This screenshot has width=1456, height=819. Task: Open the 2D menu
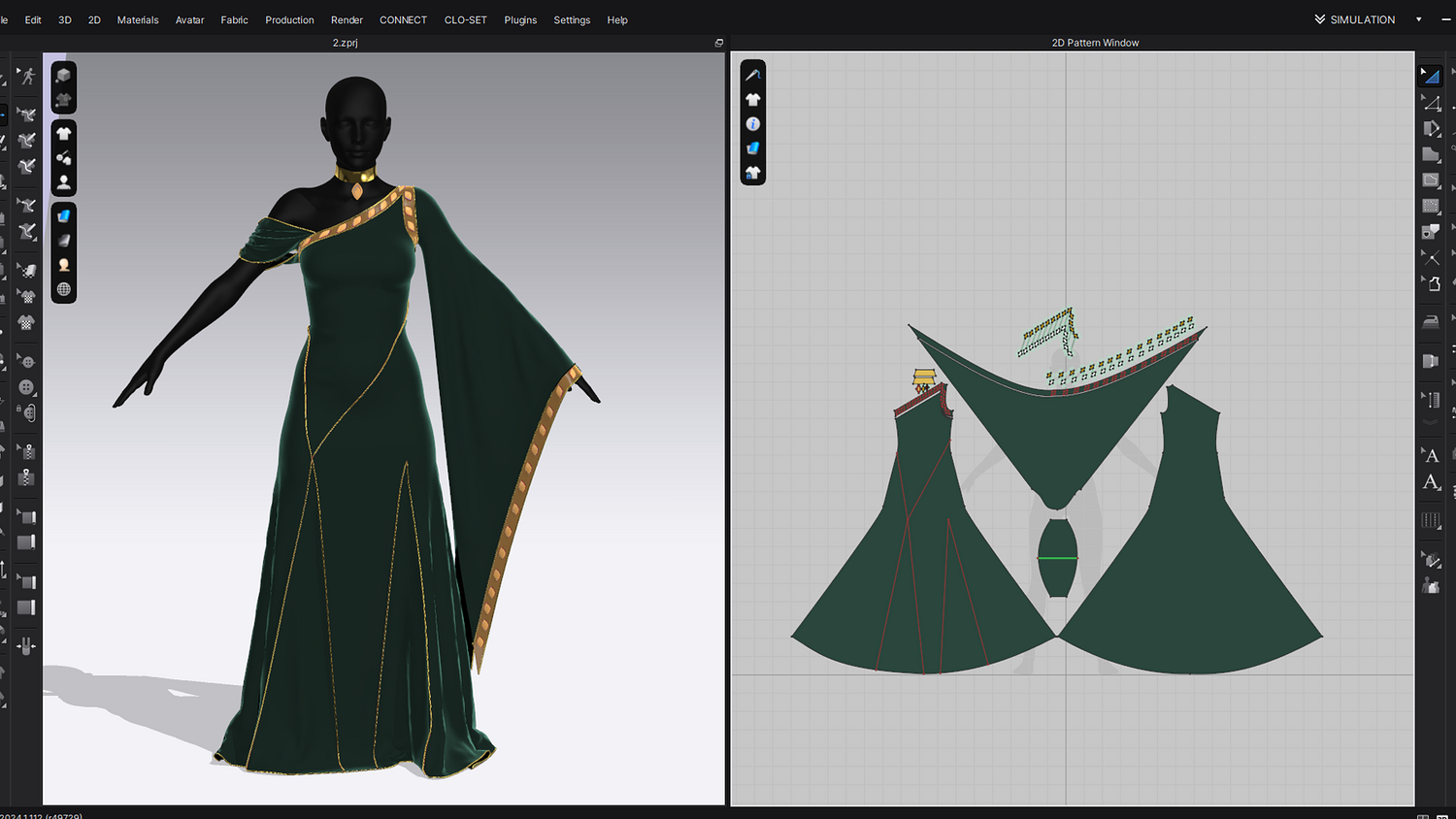(x=94, y=19)
